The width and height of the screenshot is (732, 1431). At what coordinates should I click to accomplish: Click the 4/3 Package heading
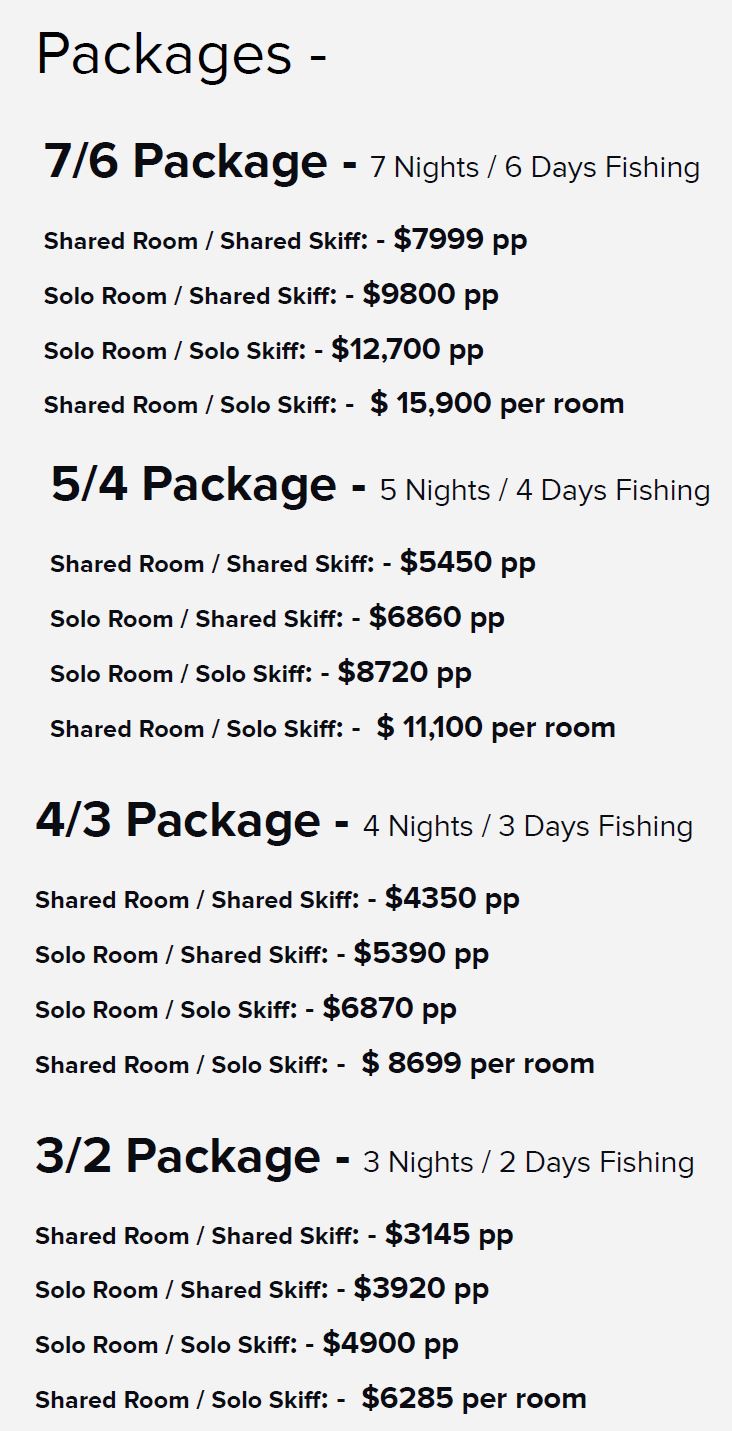177,821
